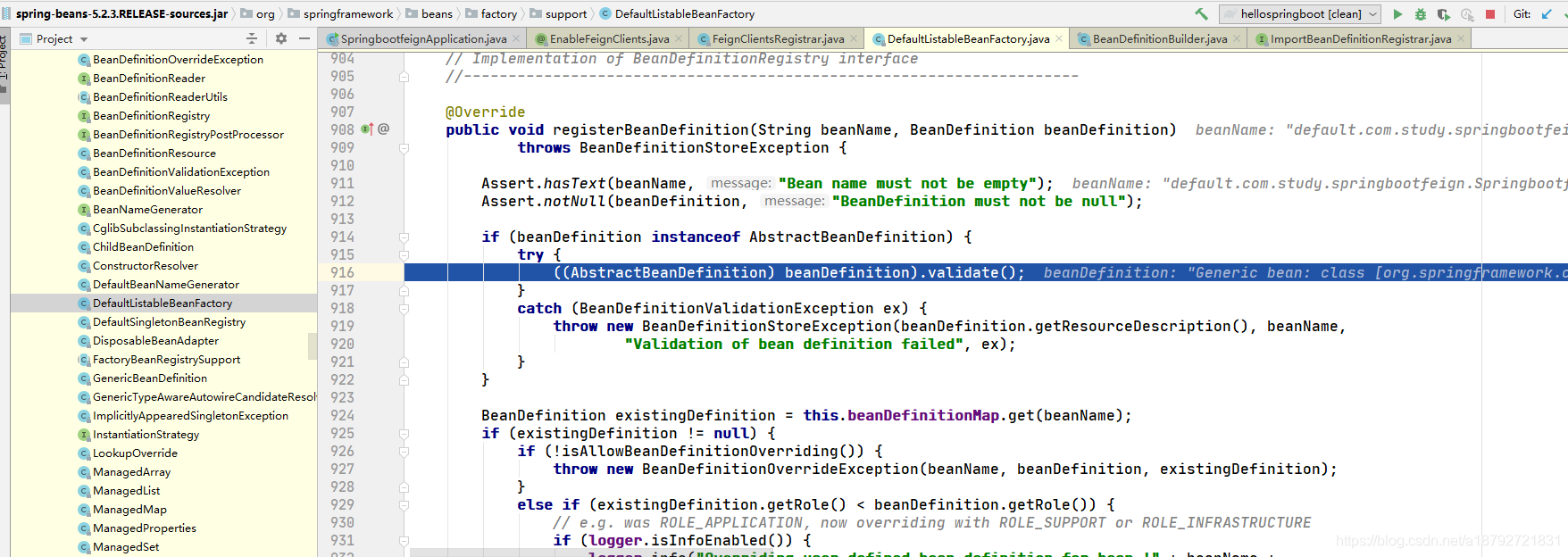Screen dimensions: 1568x557
Task: Close the BeanDefinitionBuilder.java tab
Action: point(1237,38)
